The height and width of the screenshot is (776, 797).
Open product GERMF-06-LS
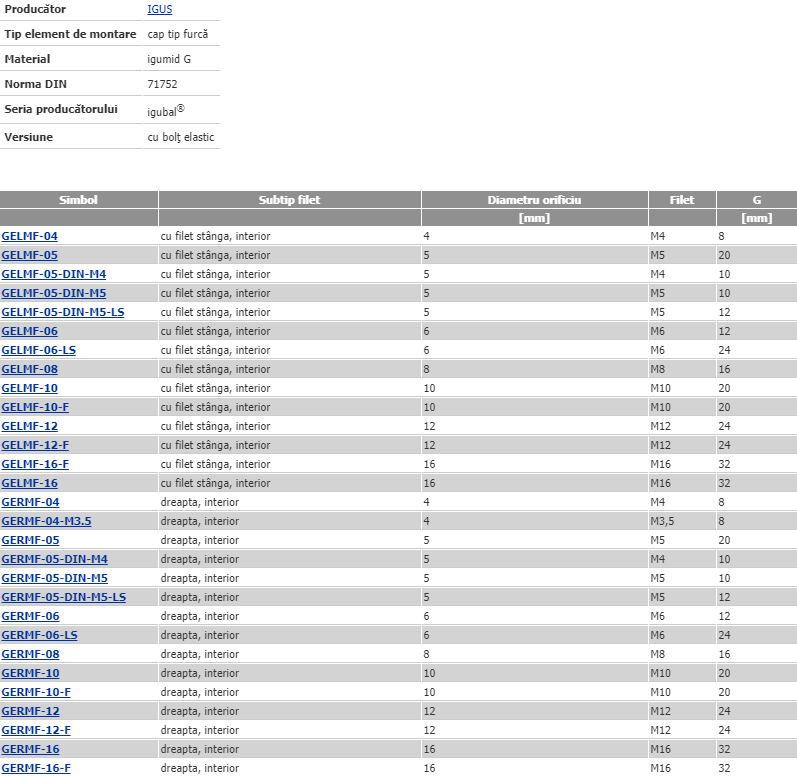39,635
